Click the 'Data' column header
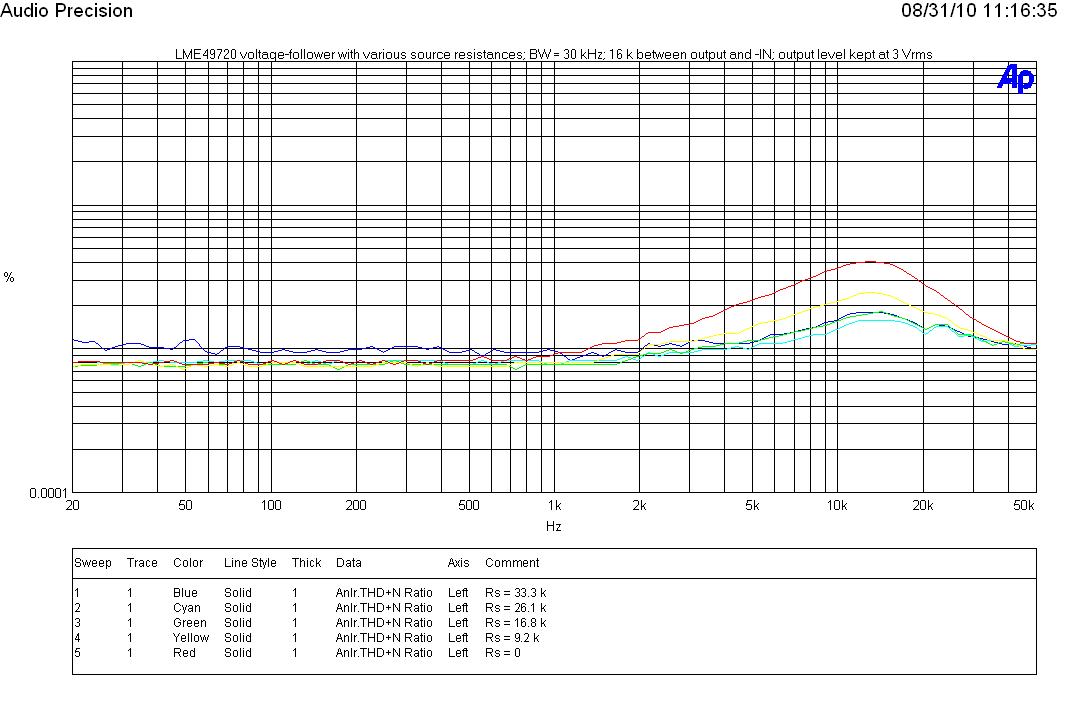Screen dimensions: 1084x723 point(348,563)
